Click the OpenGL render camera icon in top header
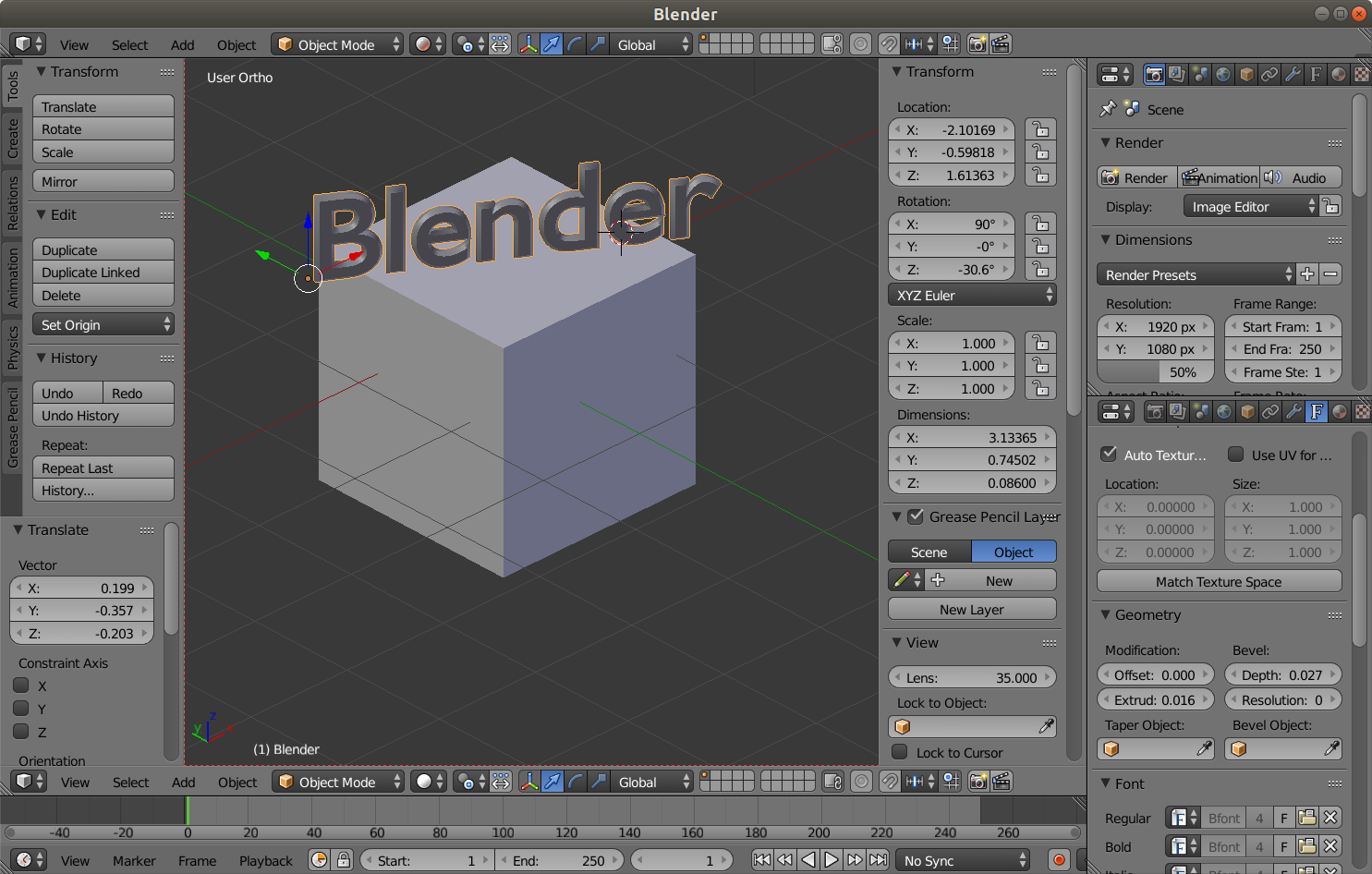The height and width of the screenshot is (874, 1372). (977, 44)
